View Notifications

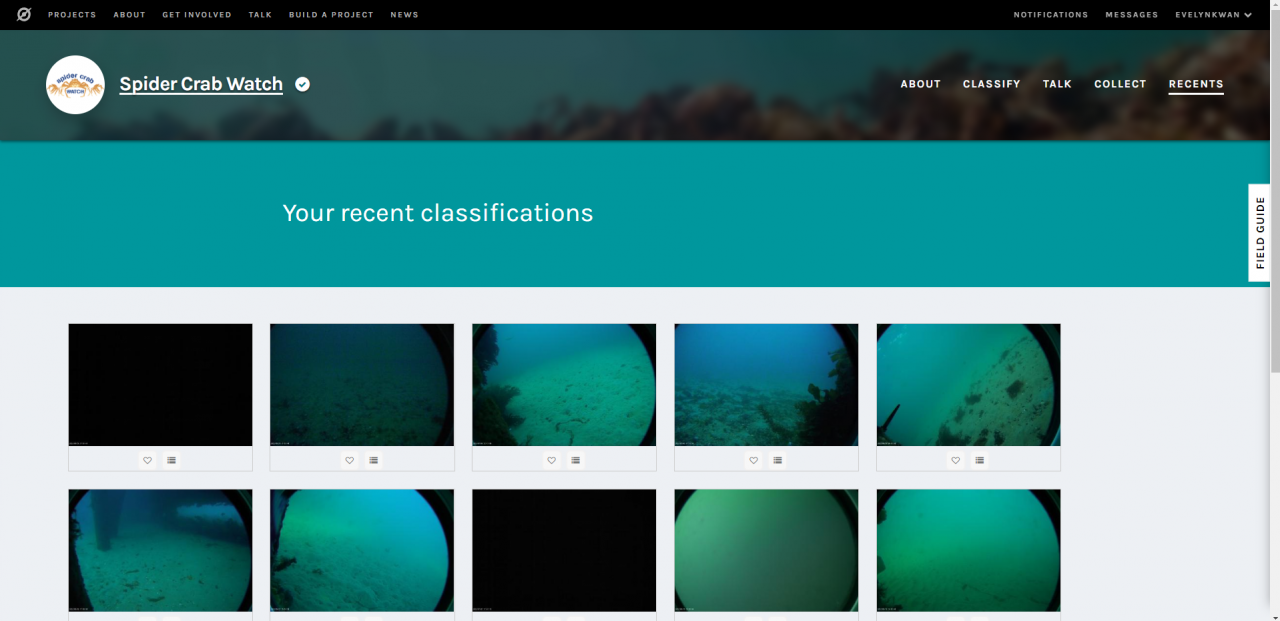point(1051,15)
